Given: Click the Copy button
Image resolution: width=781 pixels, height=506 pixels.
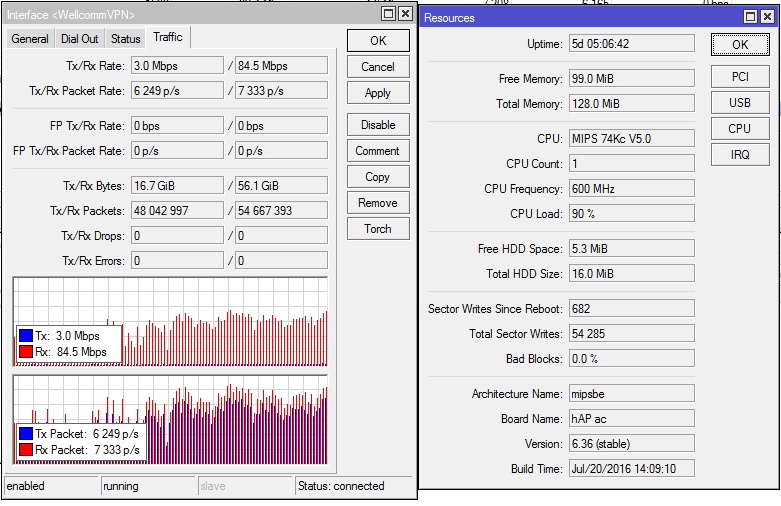Looking at the screenshot, I should [x=379, y=177].
